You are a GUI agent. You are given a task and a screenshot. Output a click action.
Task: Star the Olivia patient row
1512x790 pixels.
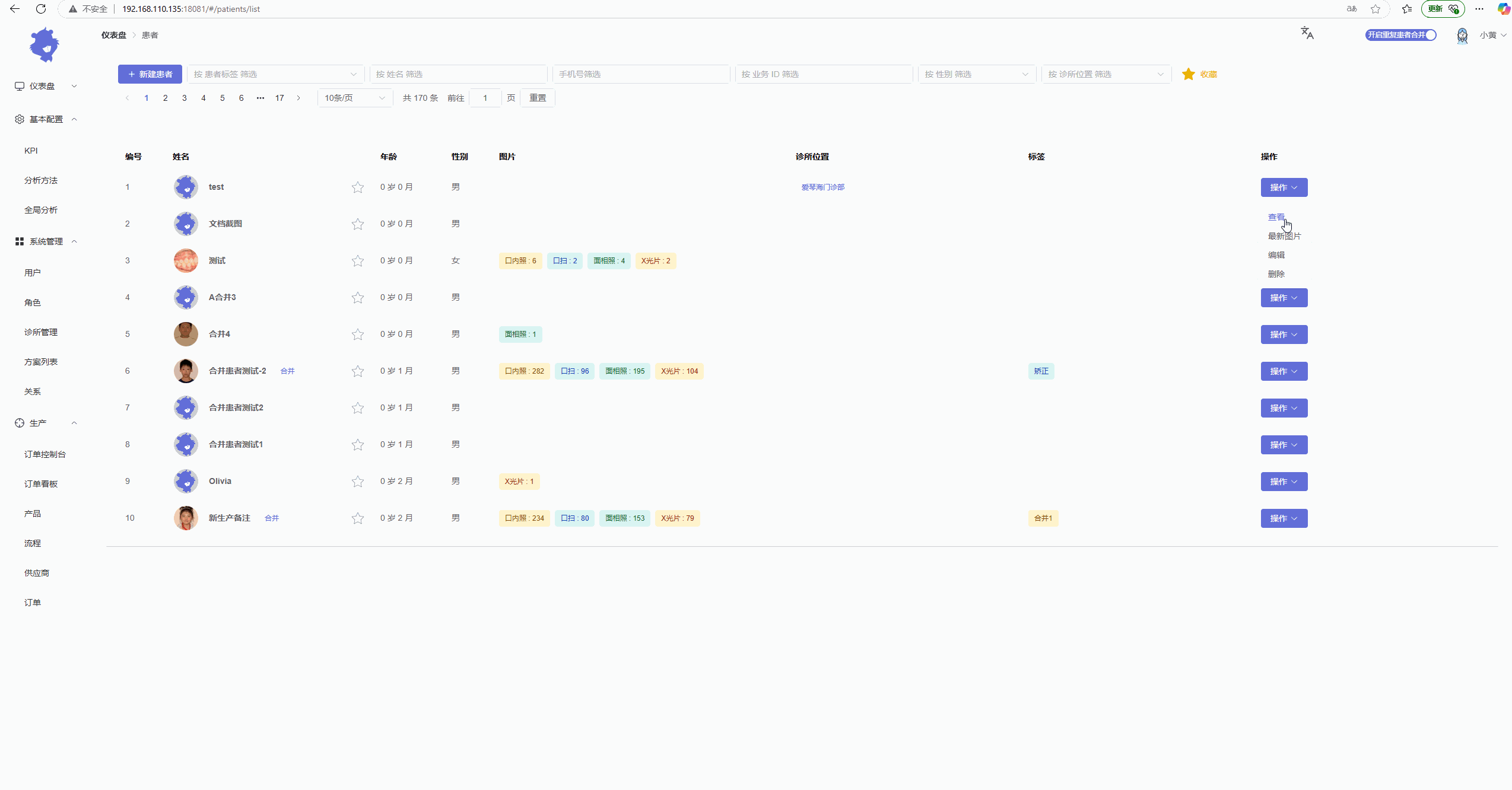[357, 482]
